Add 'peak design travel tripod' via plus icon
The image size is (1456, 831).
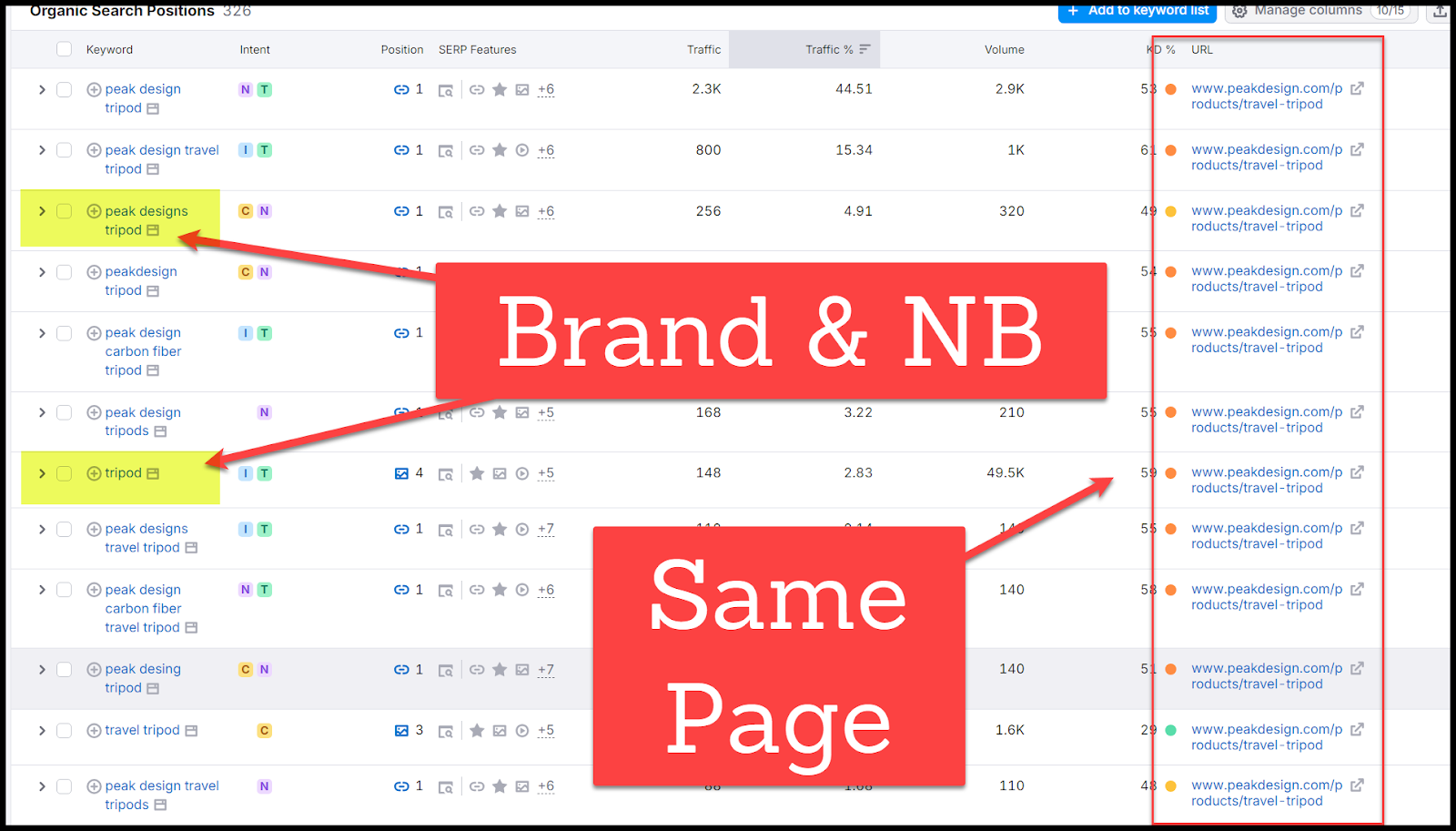(x=94, y=150)
